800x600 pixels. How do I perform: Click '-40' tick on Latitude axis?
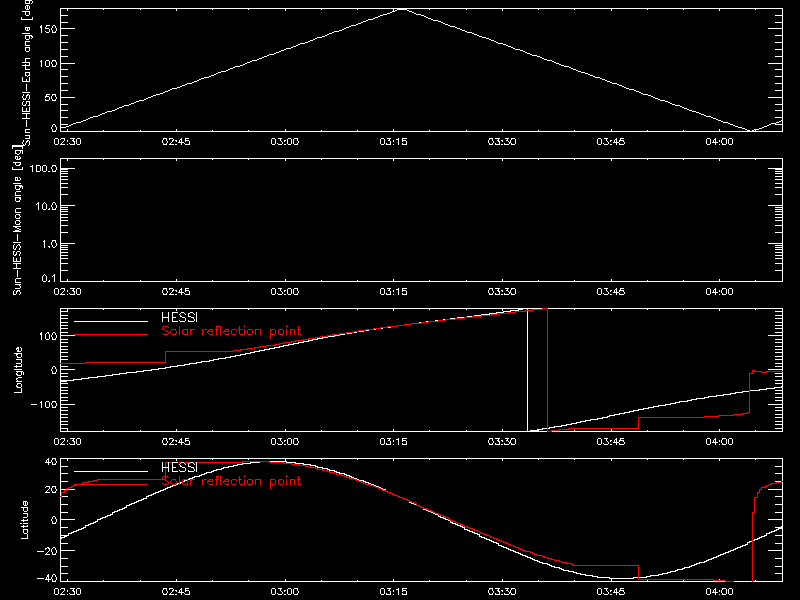(x=47, y=579)
